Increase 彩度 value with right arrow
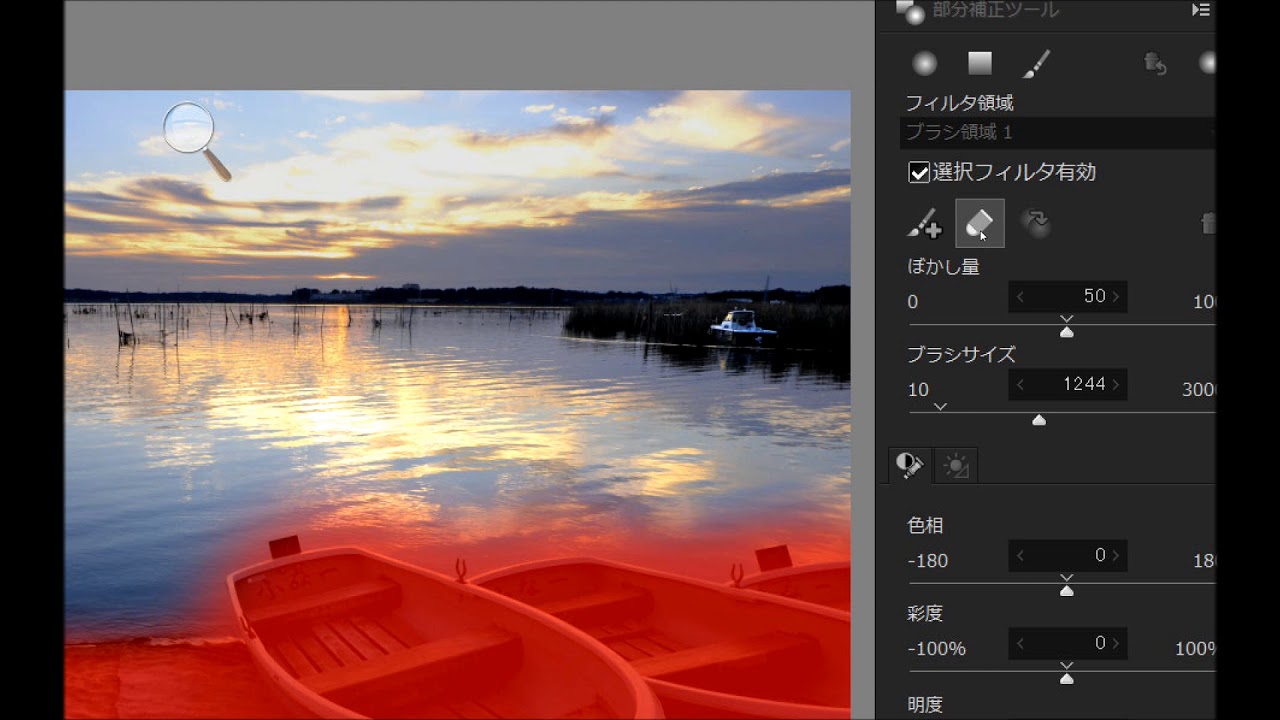The width and height of the screenshot is (1280, 720). pyautogui.click(x=1115, y=644)
